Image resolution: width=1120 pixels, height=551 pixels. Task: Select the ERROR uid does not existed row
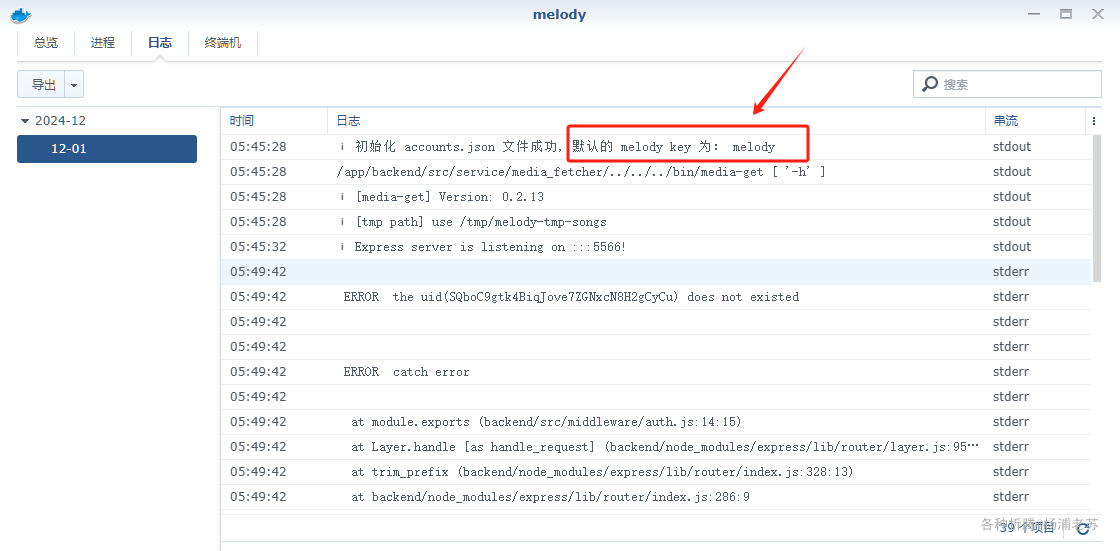656,297
